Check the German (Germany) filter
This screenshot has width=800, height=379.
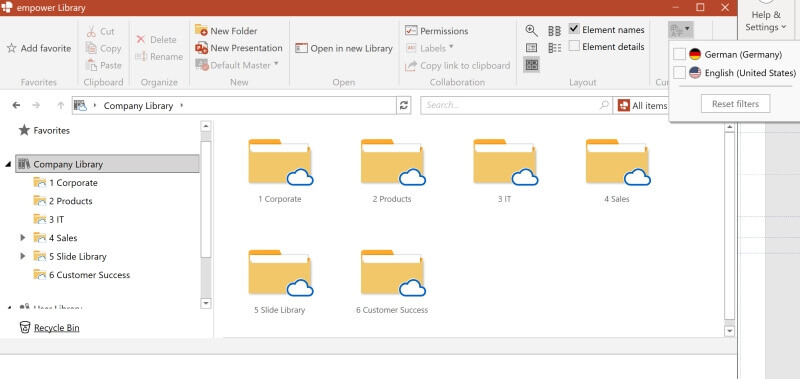tap(679, 54)
